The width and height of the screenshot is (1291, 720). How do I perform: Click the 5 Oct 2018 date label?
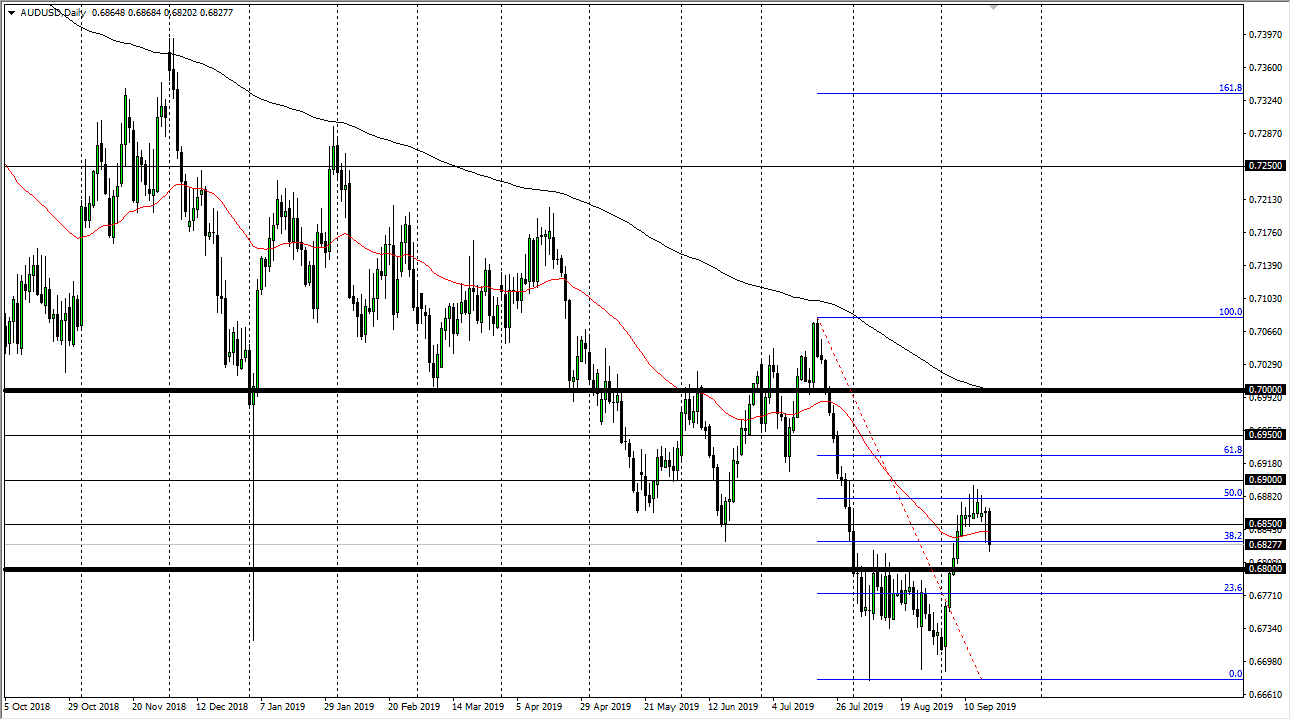coord(28,706)
